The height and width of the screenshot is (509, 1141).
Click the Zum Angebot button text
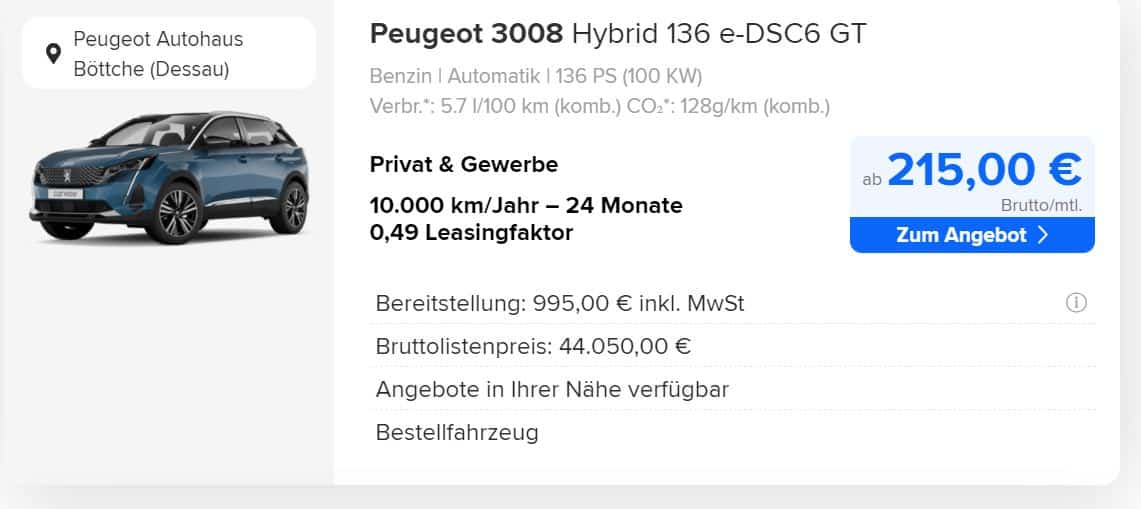[x=961, y=235]
